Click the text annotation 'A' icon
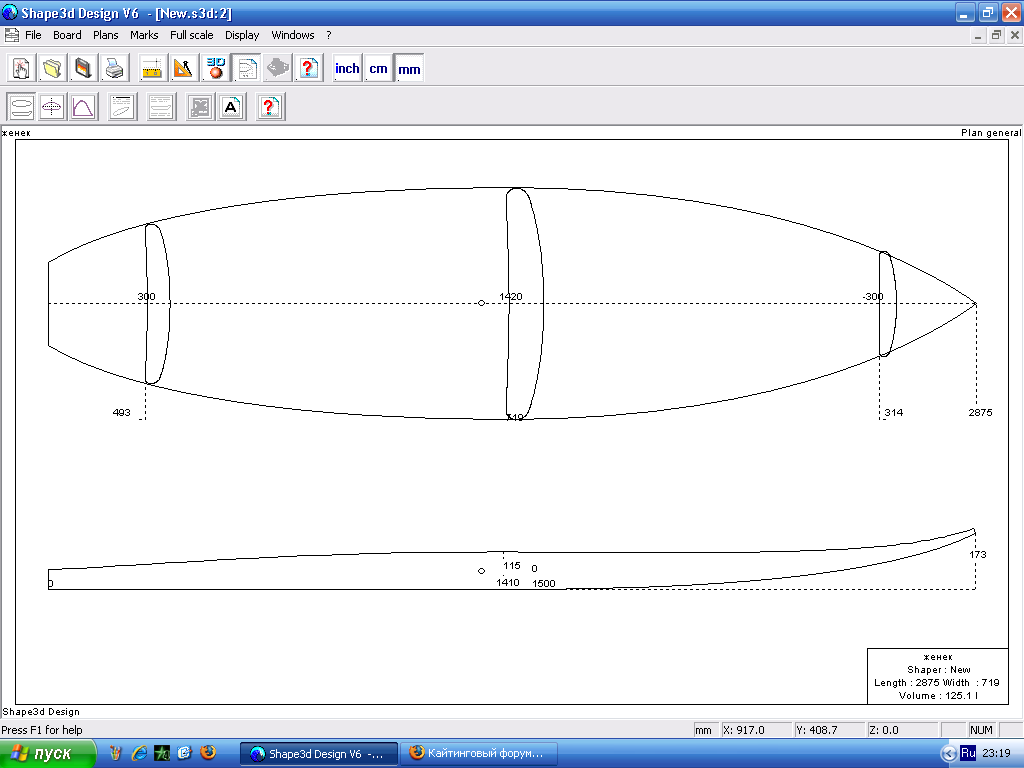This screenshot has height=768, width=1024. [231, 106]
